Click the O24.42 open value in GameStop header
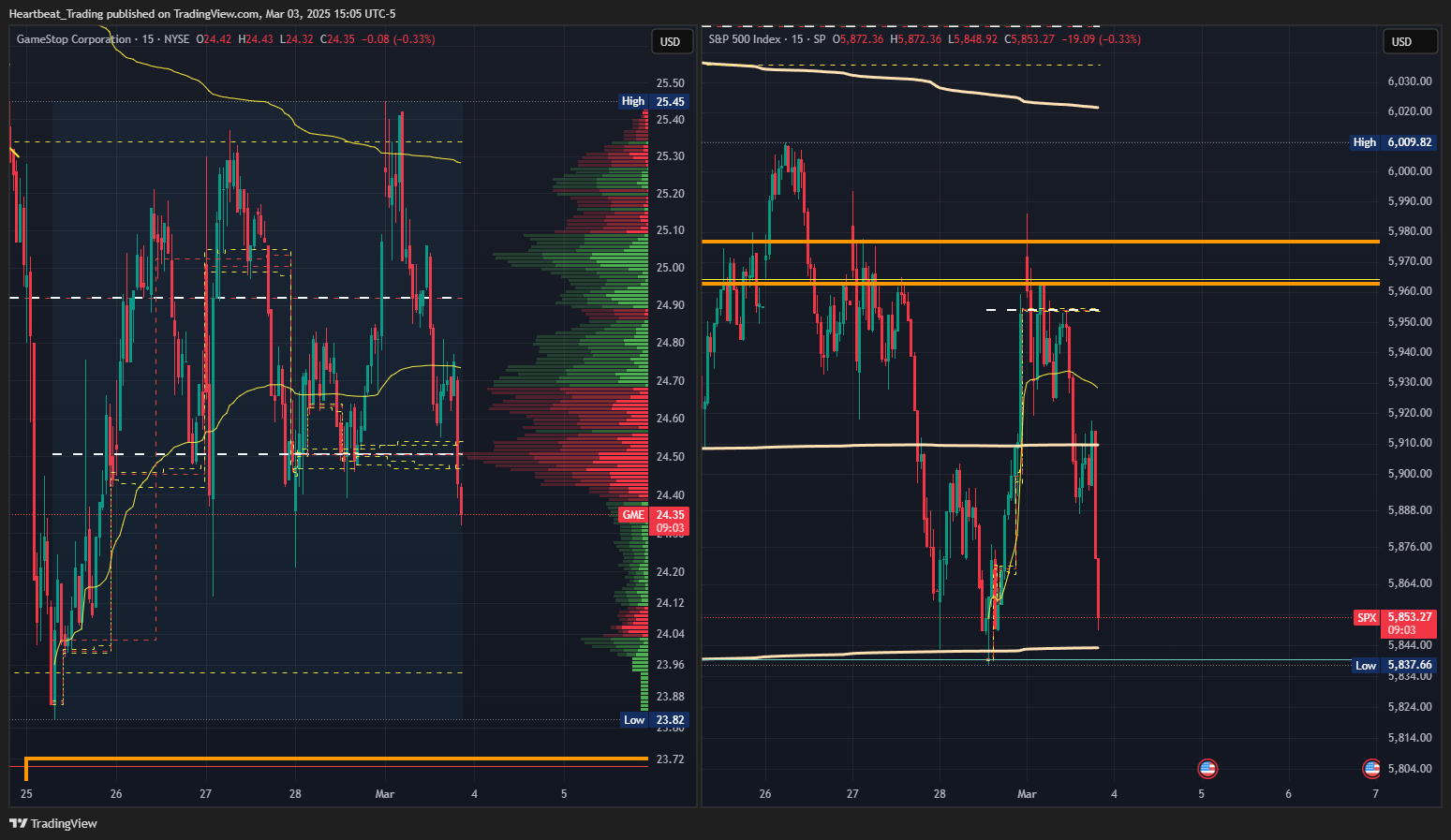 (x=214, y=39)
